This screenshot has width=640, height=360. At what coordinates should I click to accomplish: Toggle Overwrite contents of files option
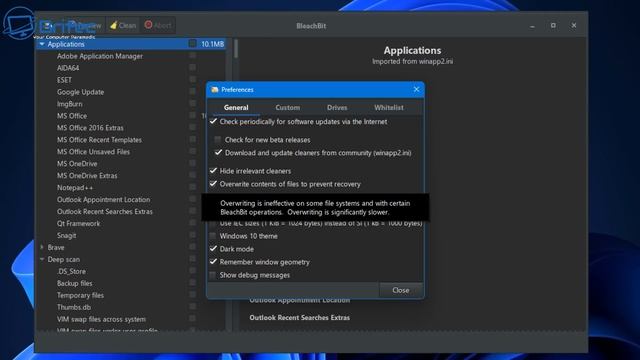tap(213, 184)
